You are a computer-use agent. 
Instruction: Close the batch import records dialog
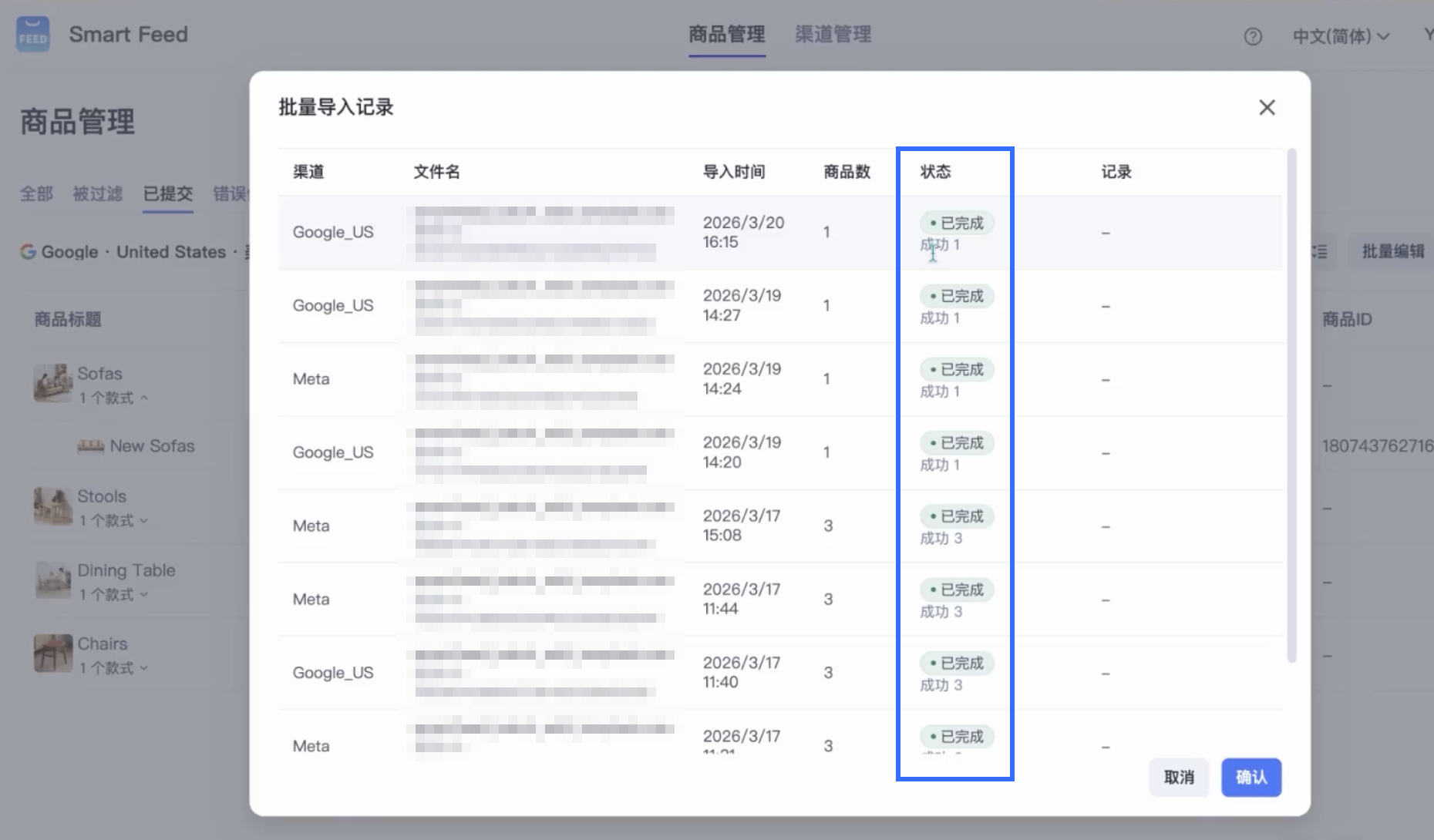pos(1267,107)
